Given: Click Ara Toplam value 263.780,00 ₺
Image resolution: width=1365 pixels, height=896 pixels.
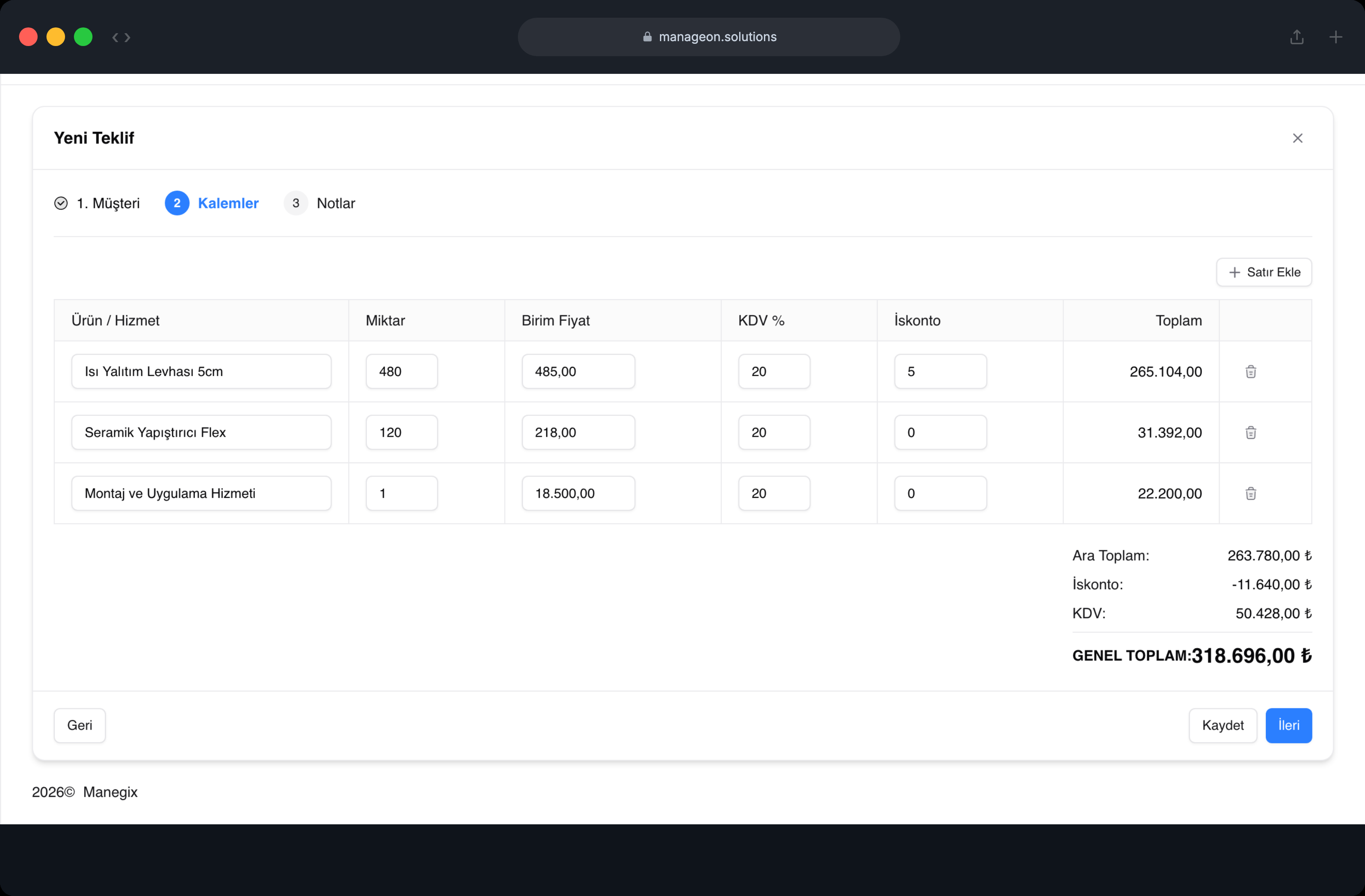Looking at the screenshot, I should 1269,555.
